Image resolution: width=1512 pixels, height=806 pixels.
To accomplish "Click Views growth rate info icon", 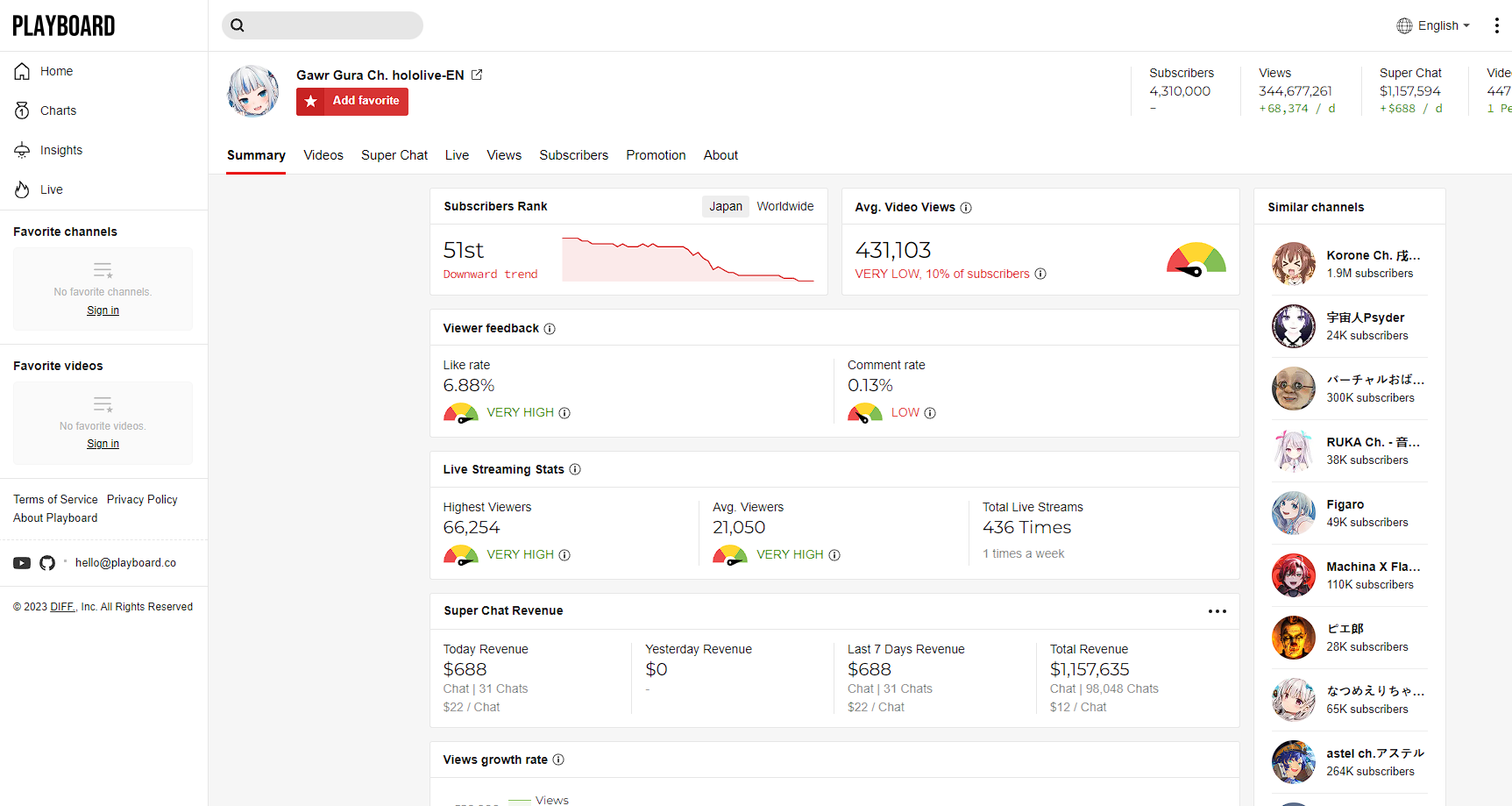I will 558,760.
